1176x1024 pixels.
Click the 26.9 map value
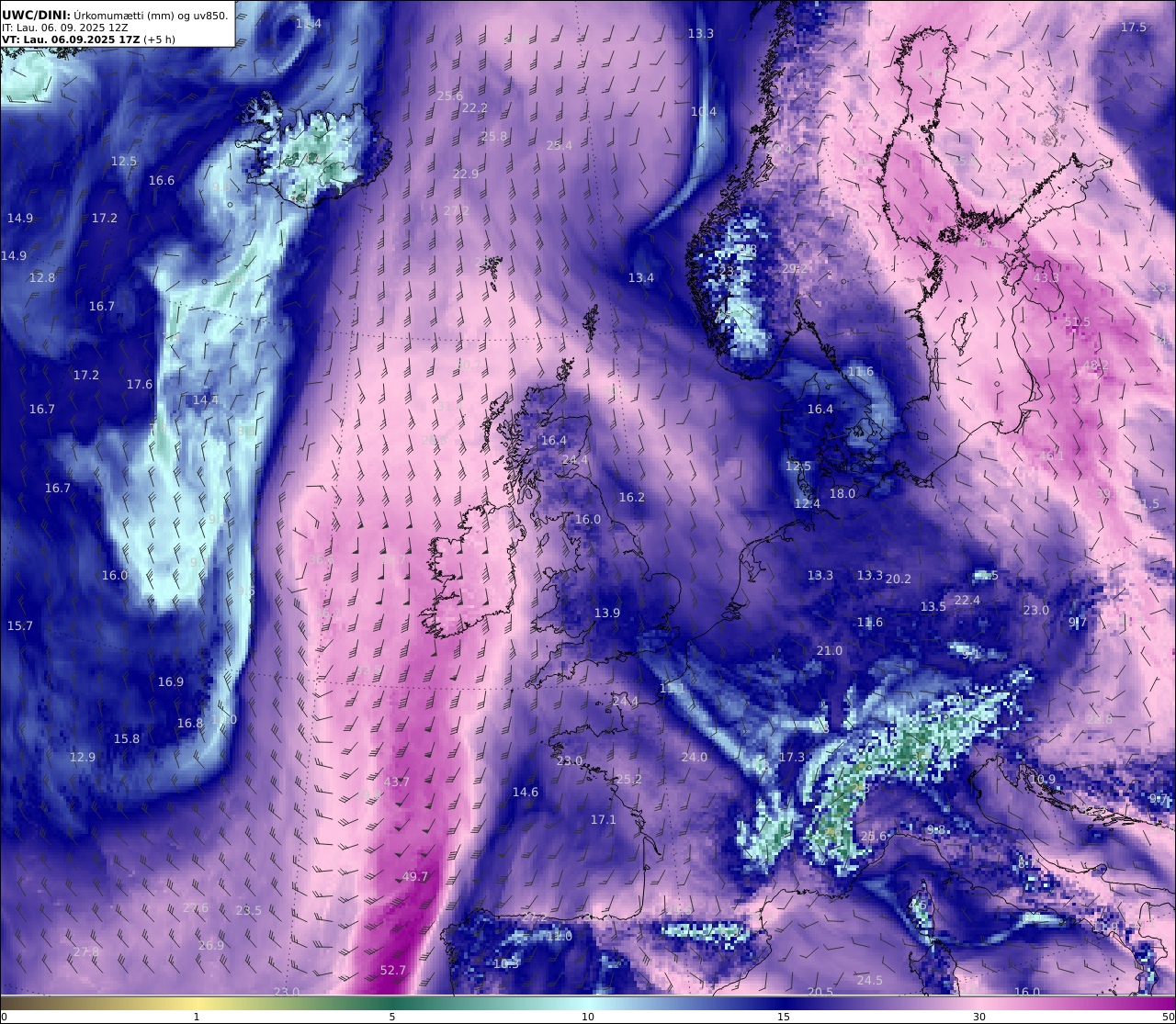(x=210, y=945)
